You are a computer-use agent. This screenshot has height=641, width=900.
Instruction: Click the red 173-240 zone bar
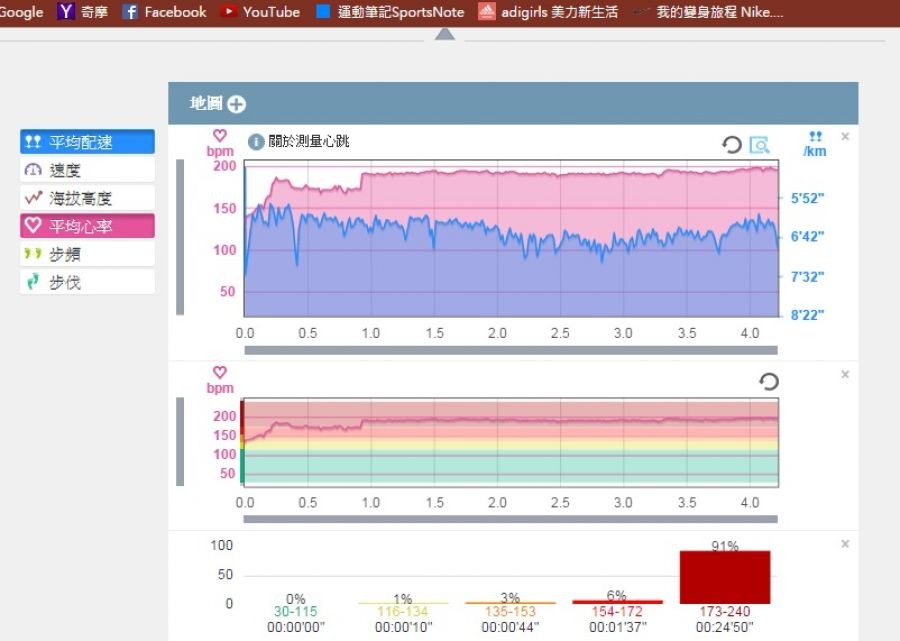tap(725, 577)
